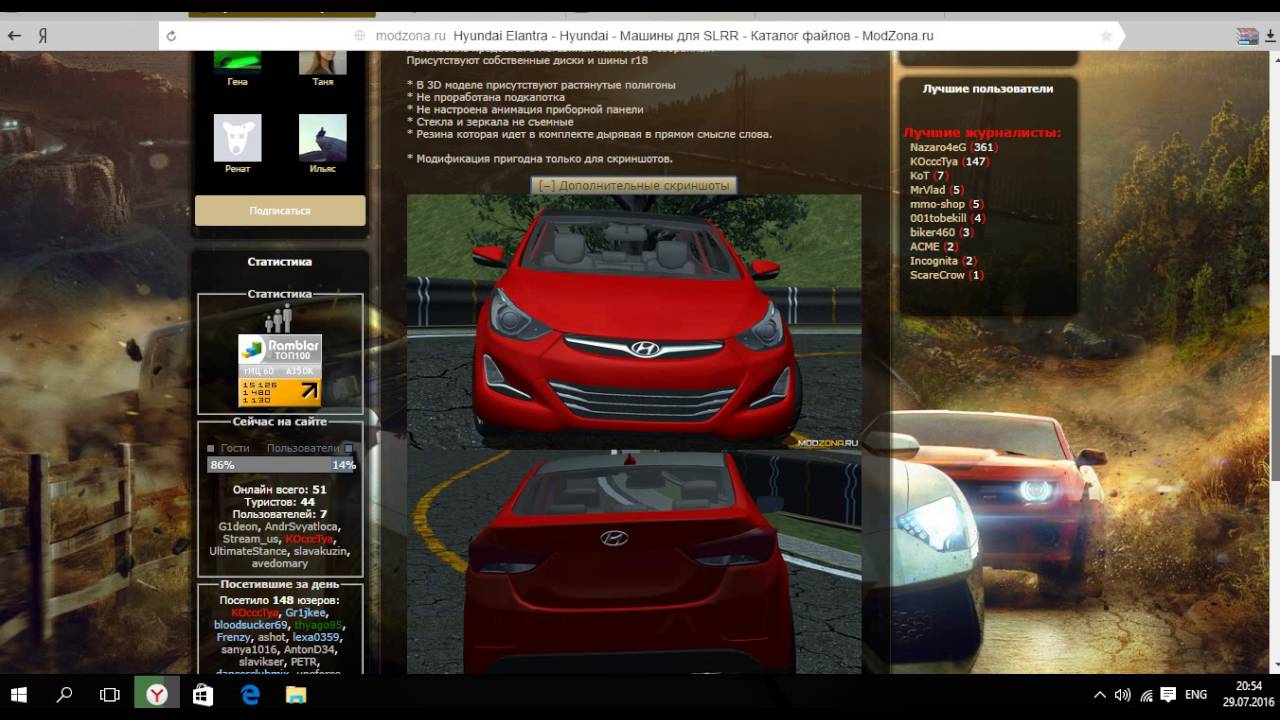Focus the modzona.ru address bar

tap(638, 36)
